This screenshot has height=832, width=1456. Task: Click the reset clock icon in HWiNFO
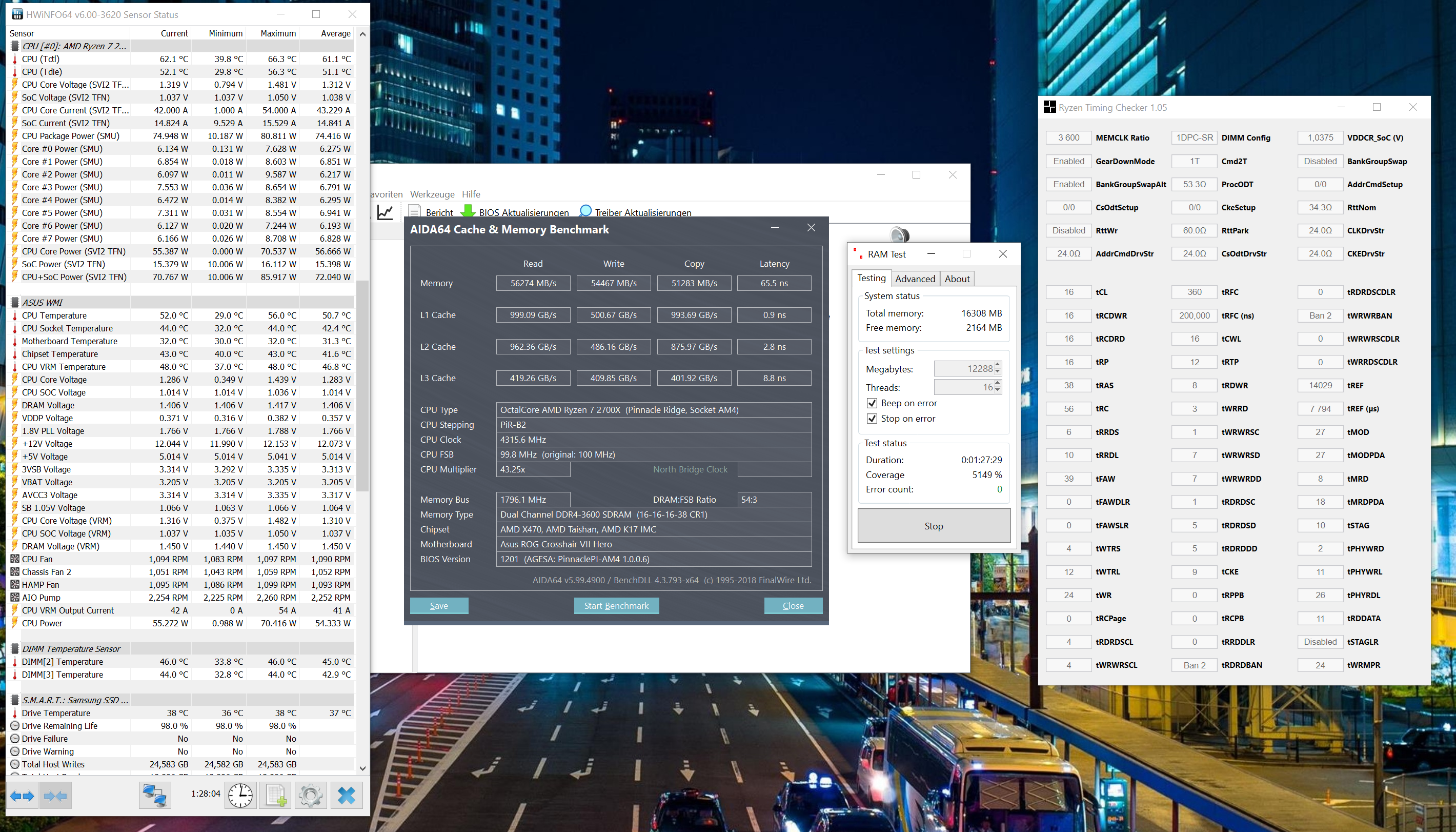[240, 796]
